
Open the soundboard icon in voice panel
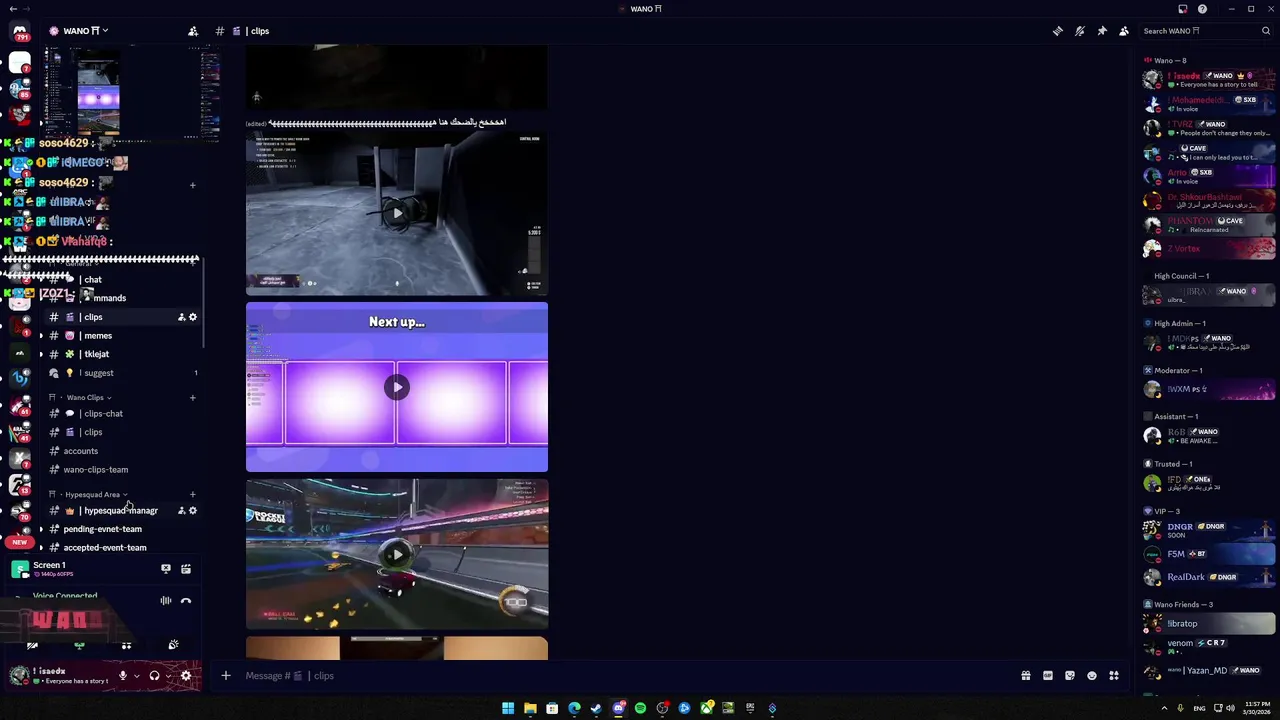173,645
